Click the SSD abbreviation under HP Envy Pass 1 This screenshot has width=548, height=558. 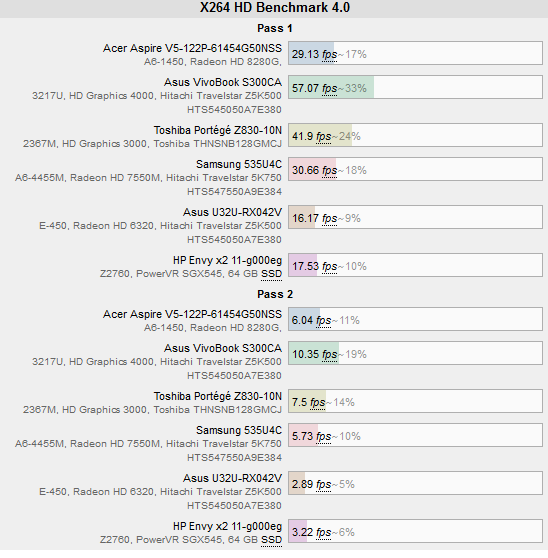coord(272,274)
